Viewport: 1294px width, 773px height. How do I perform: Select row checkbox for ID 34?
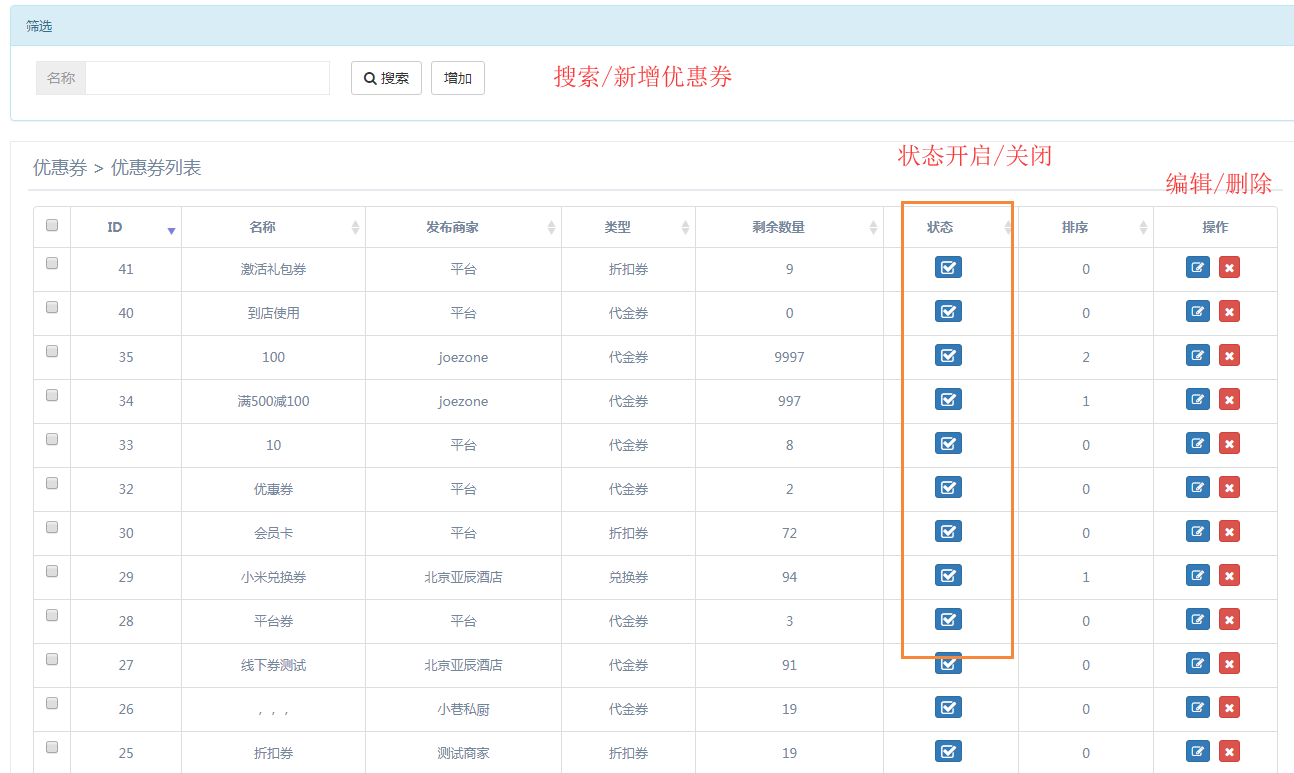(x=52, y=395)
